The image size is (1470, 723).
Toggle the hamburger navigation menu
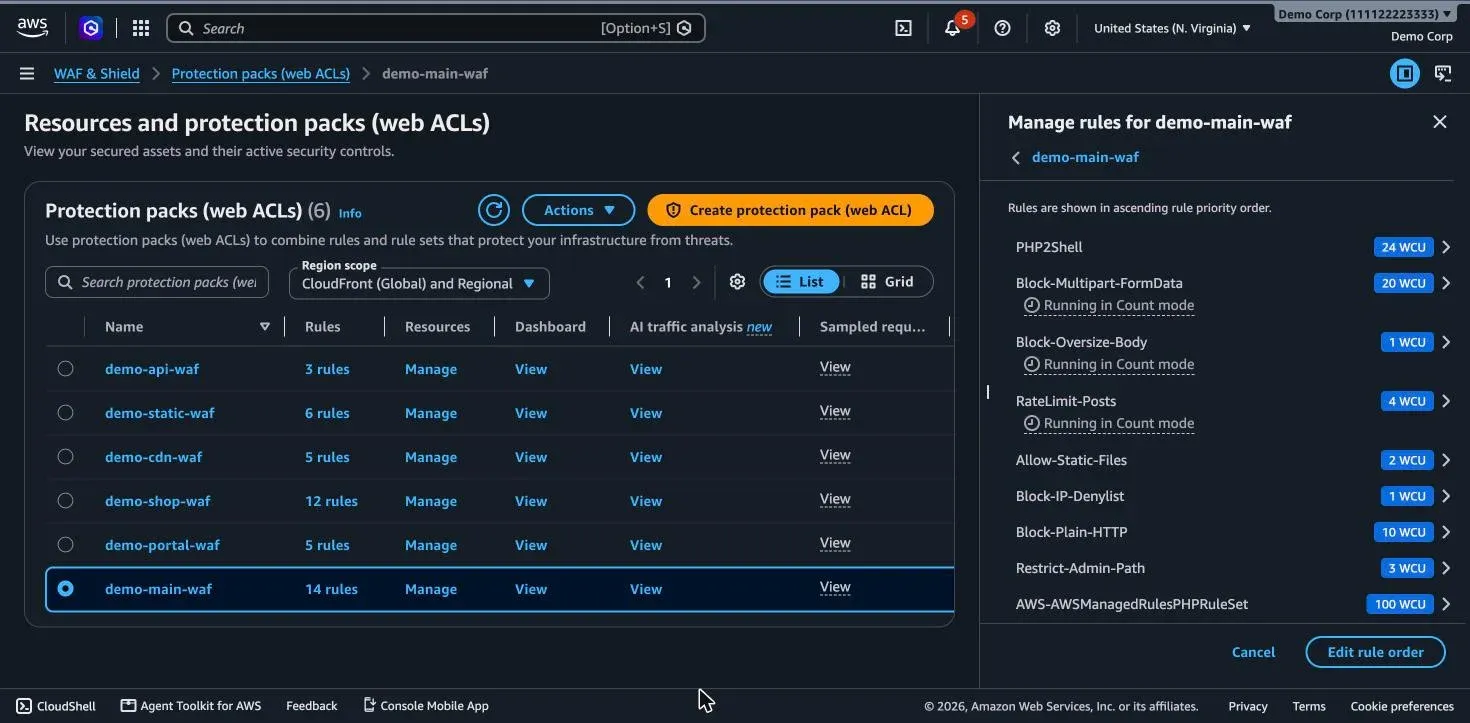point(27,73)
